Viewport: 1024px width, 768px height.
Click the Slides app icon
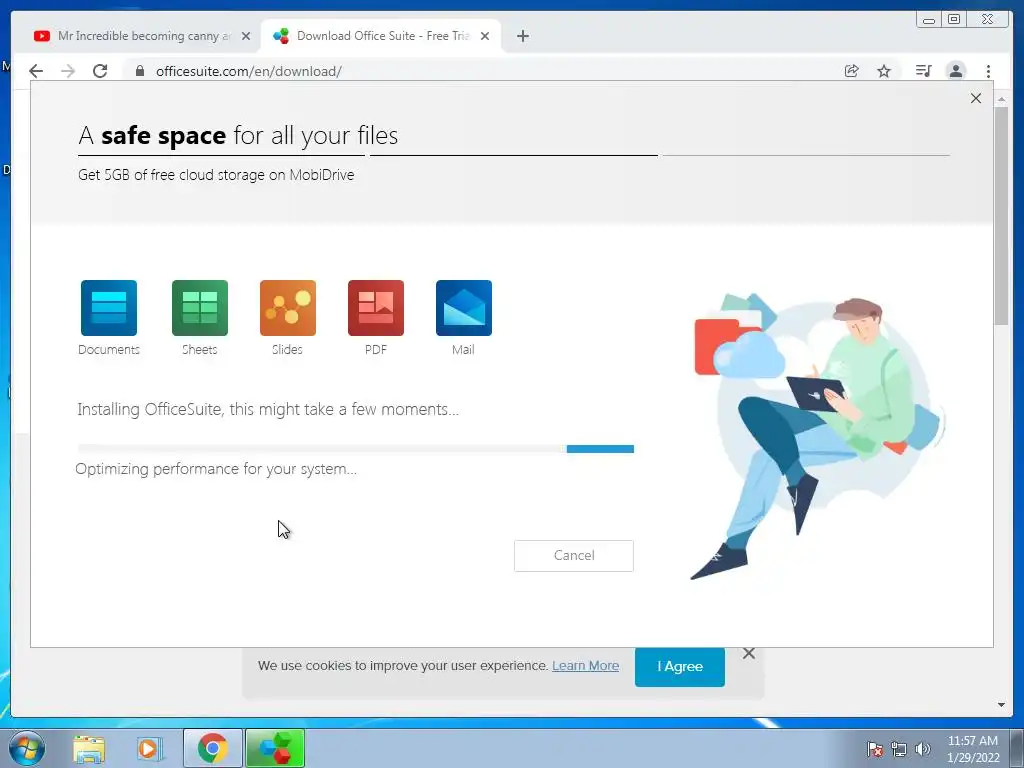click(x=288, y=308)
